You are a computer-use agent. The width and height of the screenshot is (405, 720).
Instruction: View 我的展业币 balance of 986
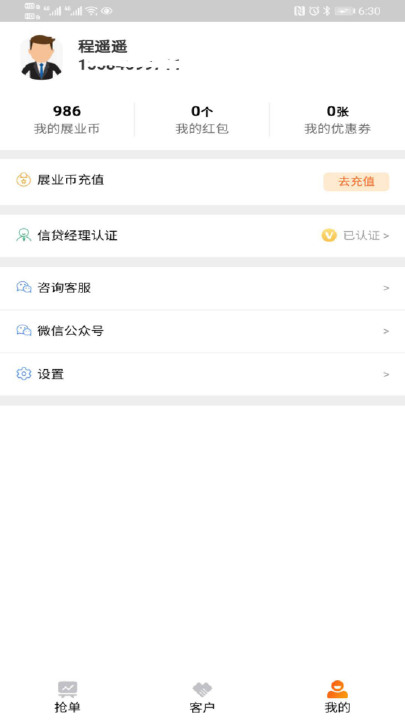67,119
